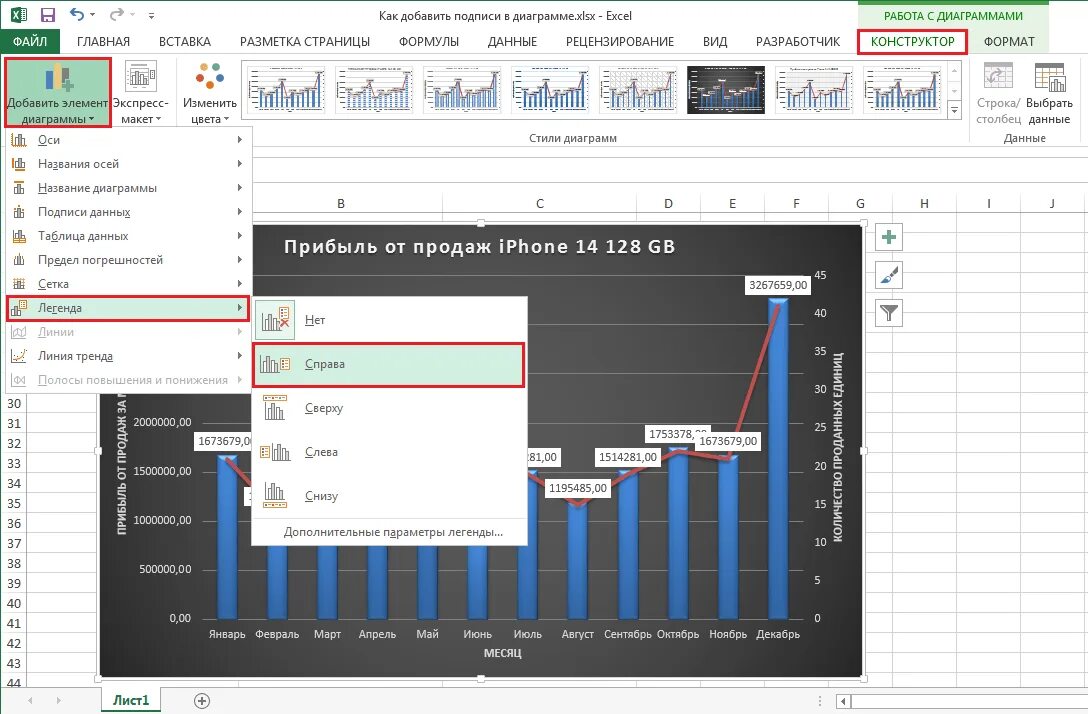The width and height of the screenshot is (1088, 714).
Task: Open the Оси submenu
Action: pyautogui.click(x=128, y=140)
